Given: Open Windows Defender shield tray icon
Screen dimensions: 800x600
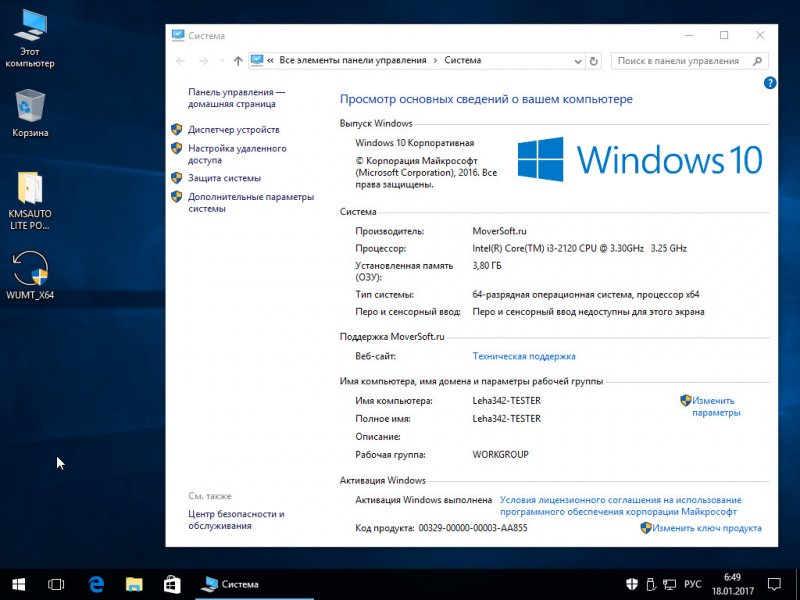Looking at the screenshot, I should [632, 584].
